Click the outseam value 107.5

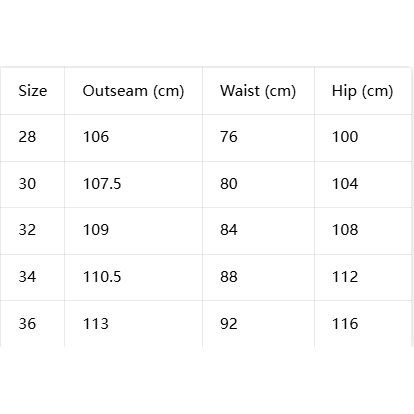point(102,184)
